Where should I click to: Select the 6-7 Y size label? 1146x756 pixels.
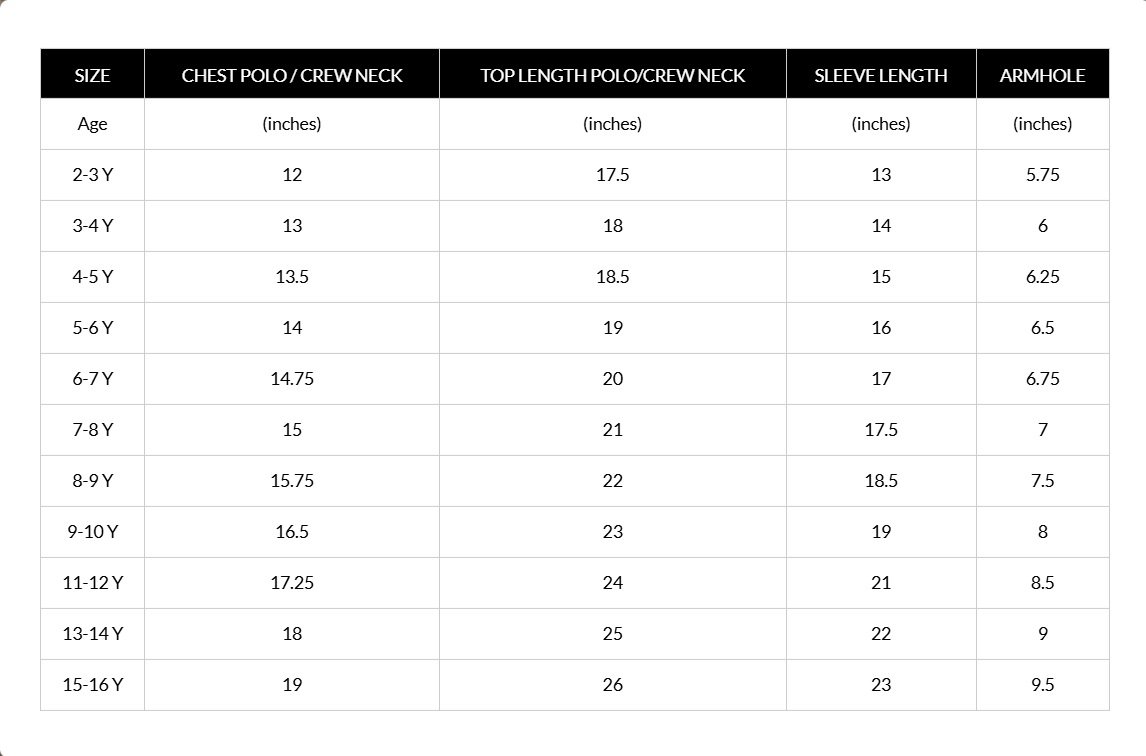pos(92,379)
